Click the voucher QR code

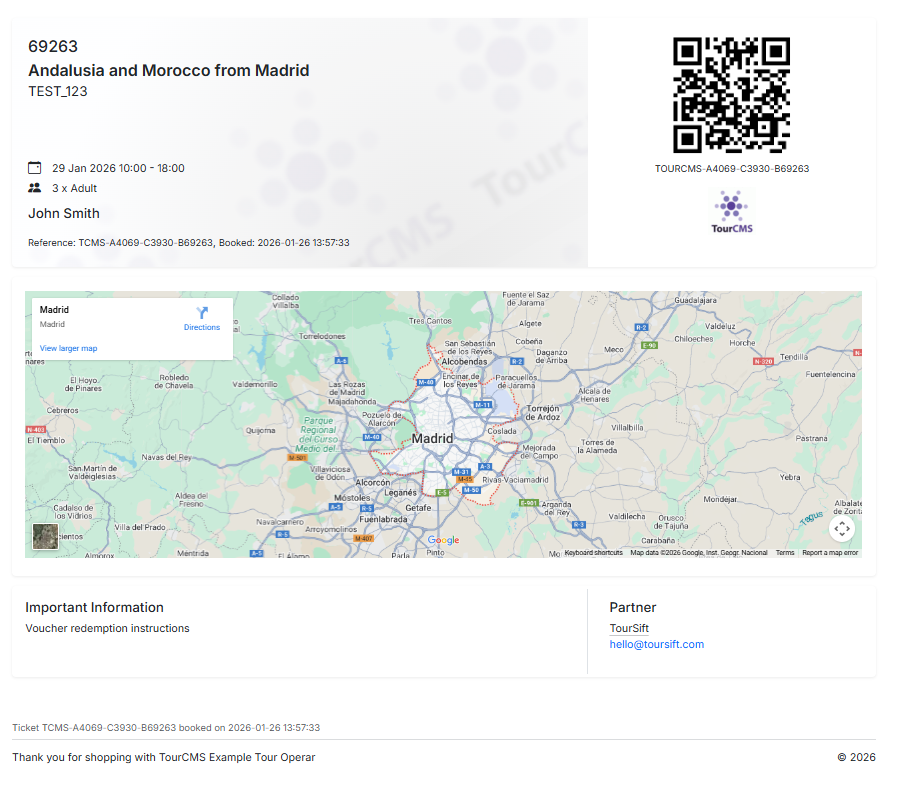(731, 95)
